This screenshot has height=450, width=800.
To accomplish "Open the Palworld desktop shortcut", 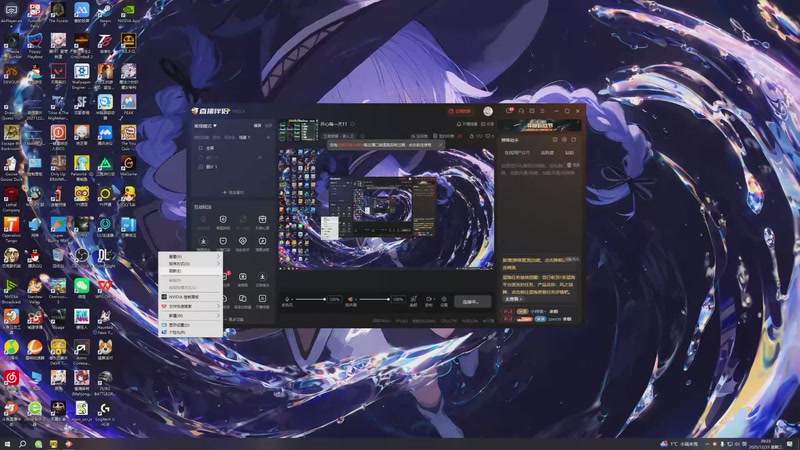I will click(82, 167).
